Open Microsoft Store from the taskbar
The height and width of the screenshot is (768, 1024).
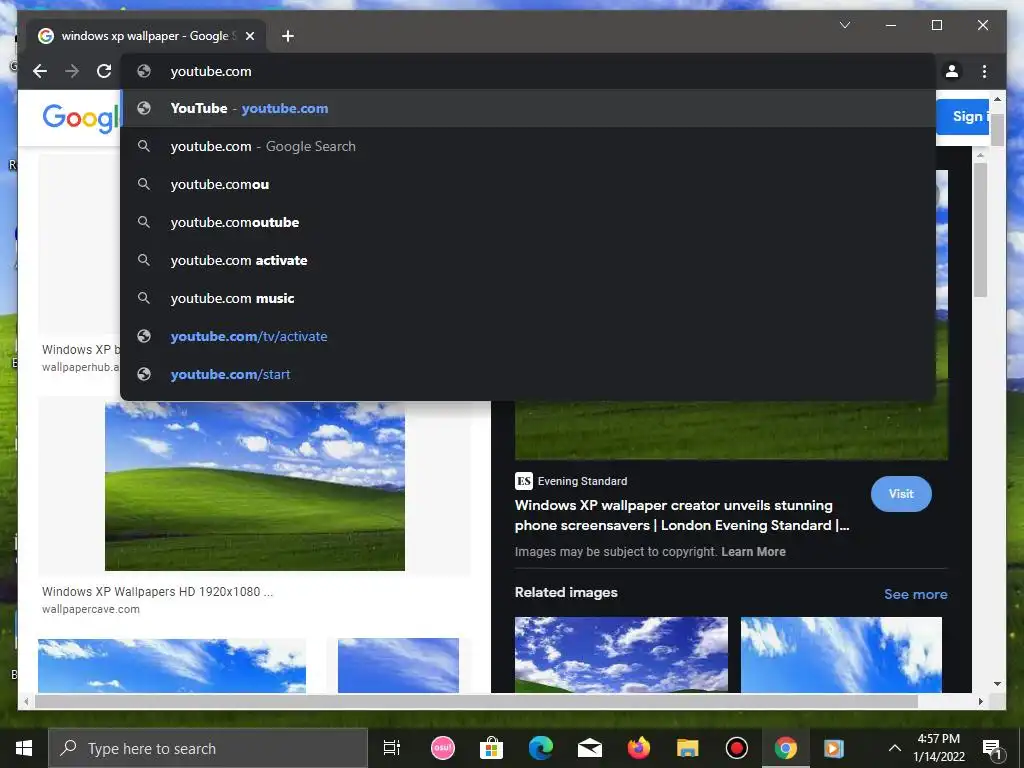pos(491,748)
